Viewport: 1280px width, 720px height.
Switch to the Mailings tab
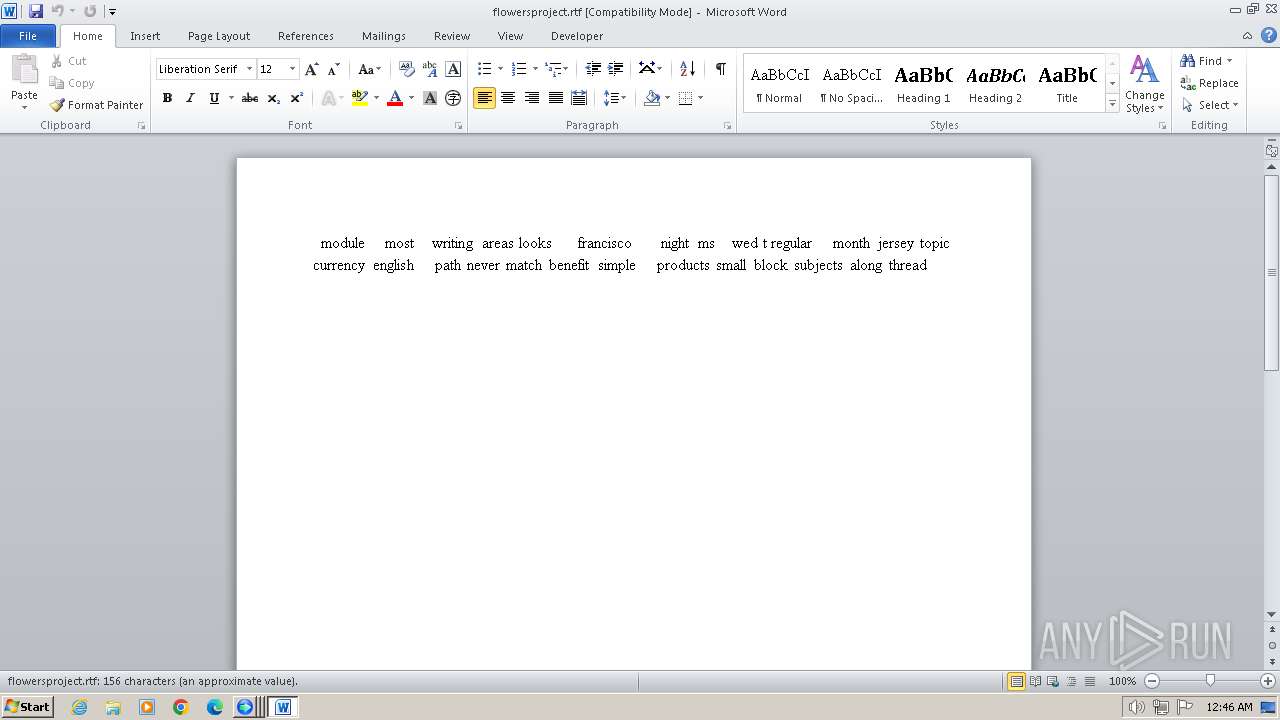tap(384, 36)
